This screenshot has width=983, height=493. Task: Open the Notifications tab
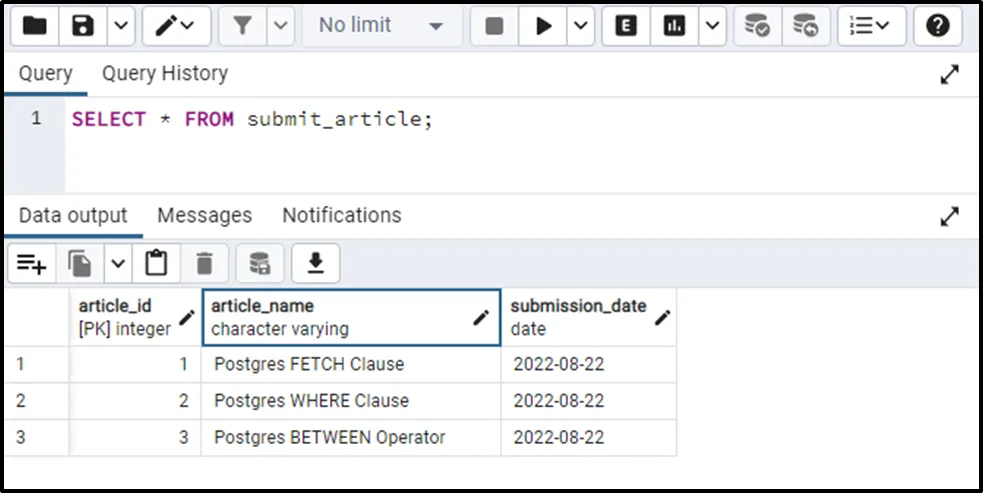pos(341,215)
